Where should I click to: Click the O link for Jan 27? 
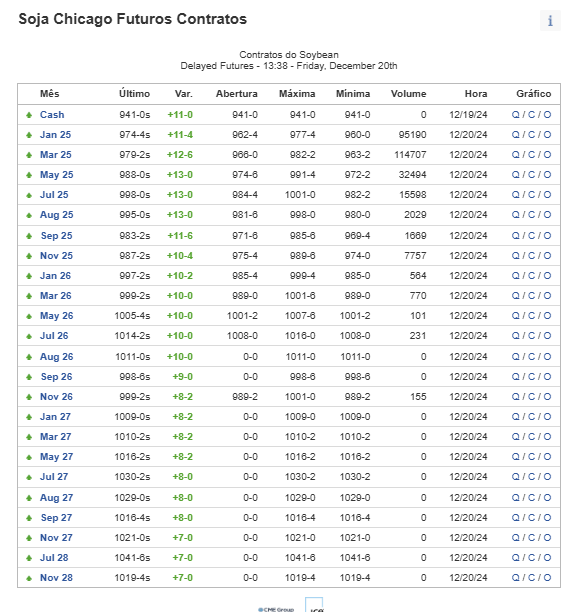pos(547,417)
